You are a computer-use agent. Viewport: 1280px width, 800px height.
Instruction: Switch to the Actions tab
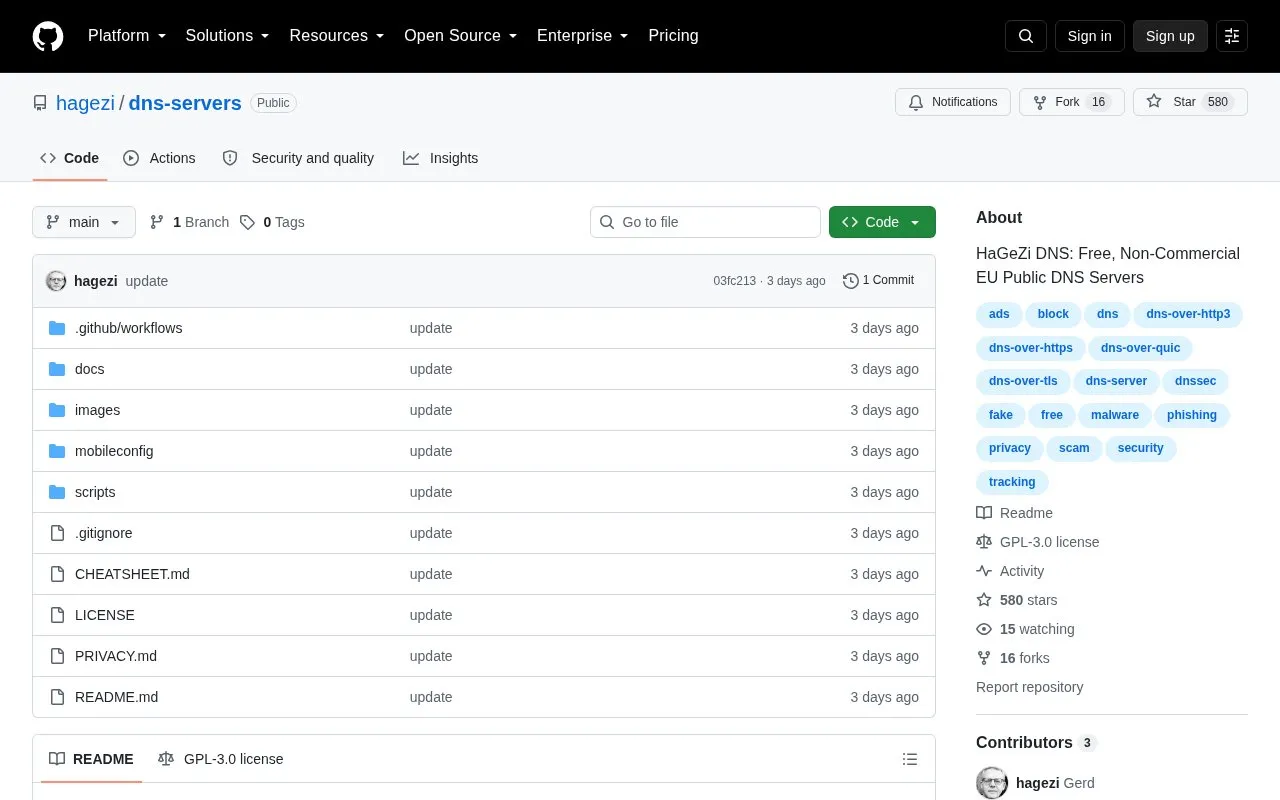tap(160, 158)
